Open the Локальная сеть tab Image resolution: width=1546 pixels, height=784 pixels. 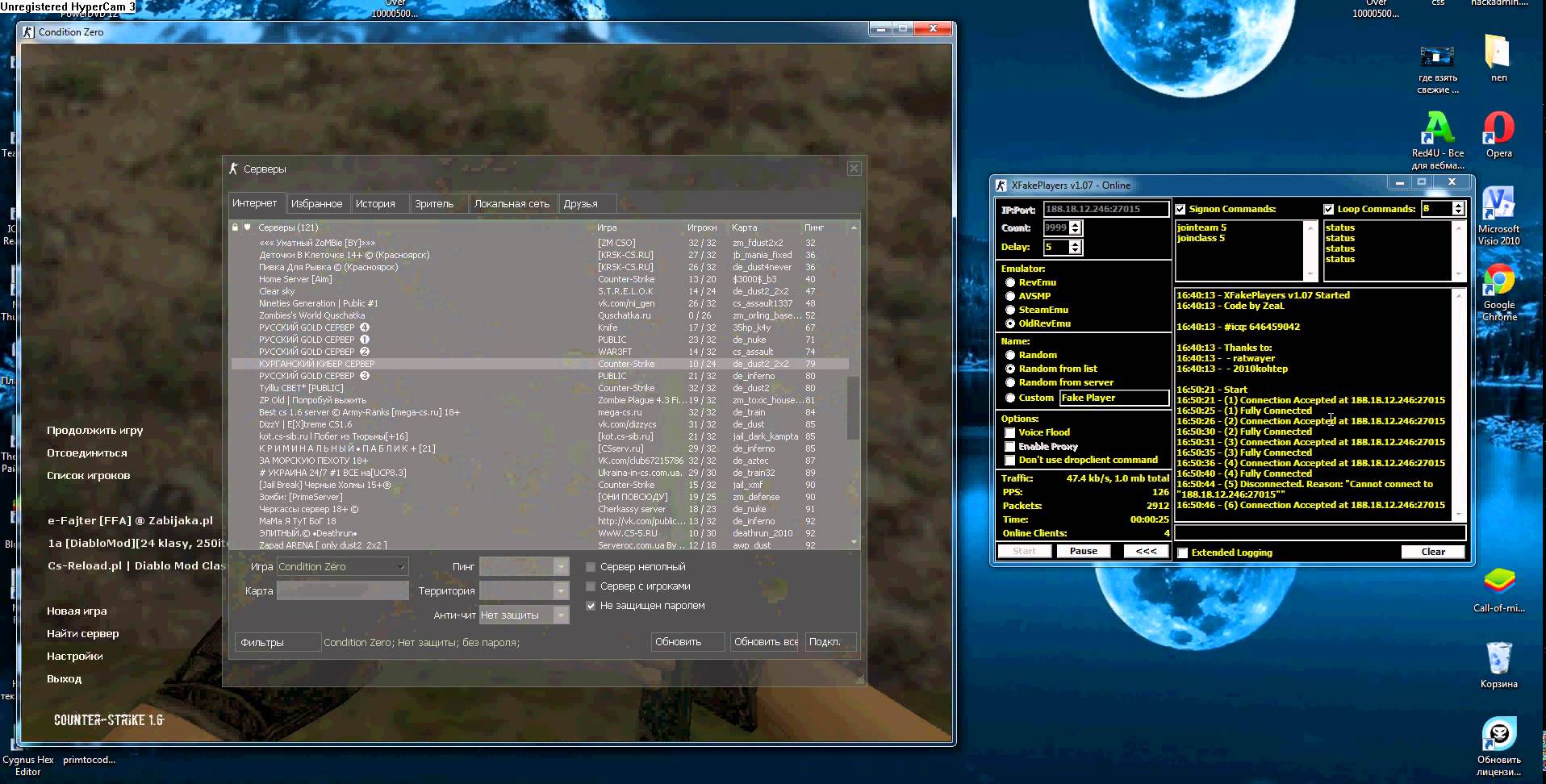(x=512, y=204)
